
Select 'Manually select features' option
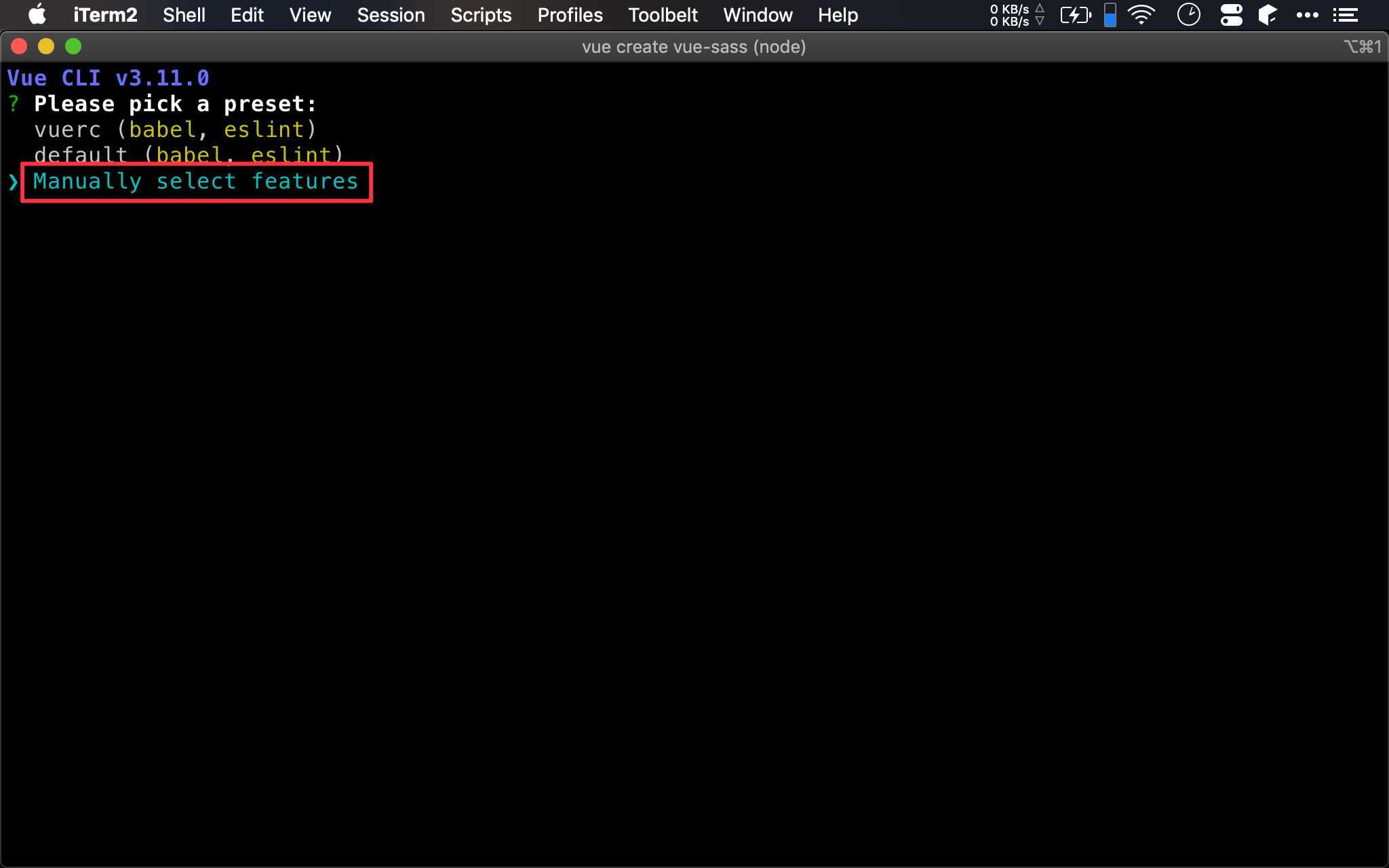click(x=195, y=181)
